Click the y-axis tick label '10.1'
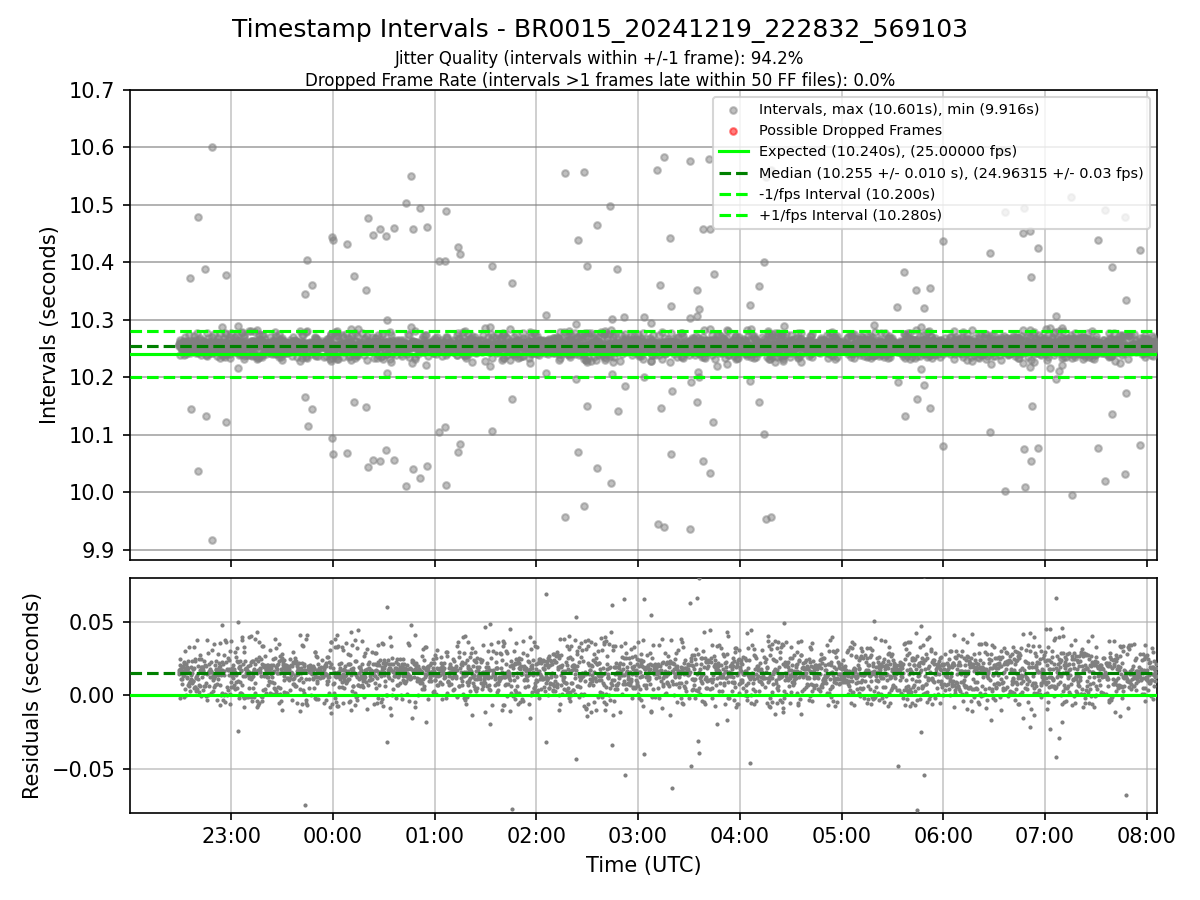 point(94,436)
